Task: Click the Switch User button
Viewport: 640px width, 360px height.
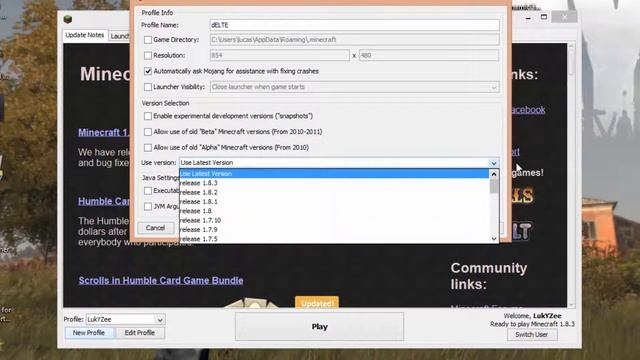Action: point(531,334)
